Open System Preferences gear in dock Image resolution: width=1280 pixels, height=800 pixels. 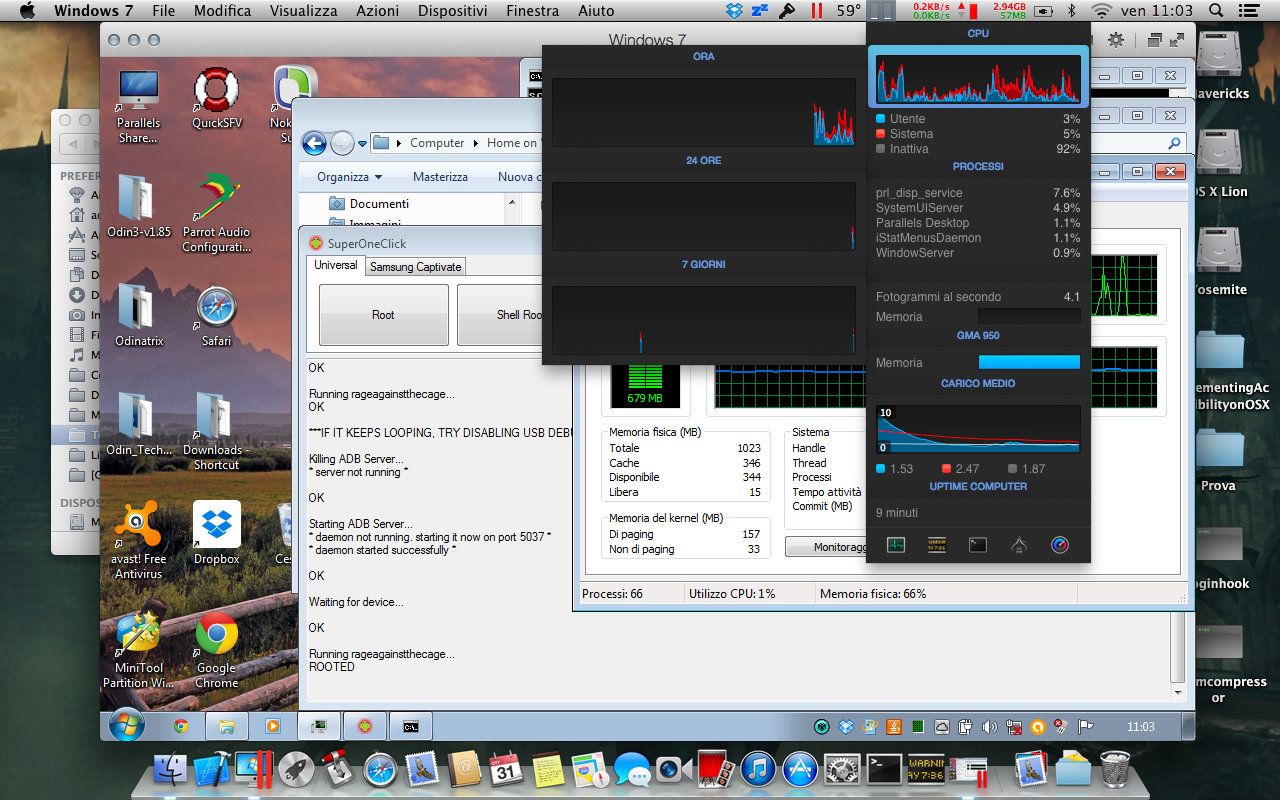(843, 769)
